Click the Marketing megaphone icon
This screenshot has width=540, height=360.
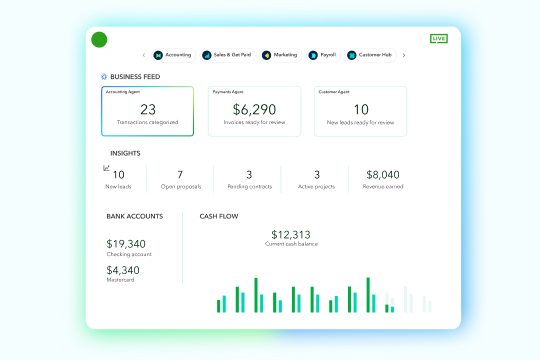[266, 55]
